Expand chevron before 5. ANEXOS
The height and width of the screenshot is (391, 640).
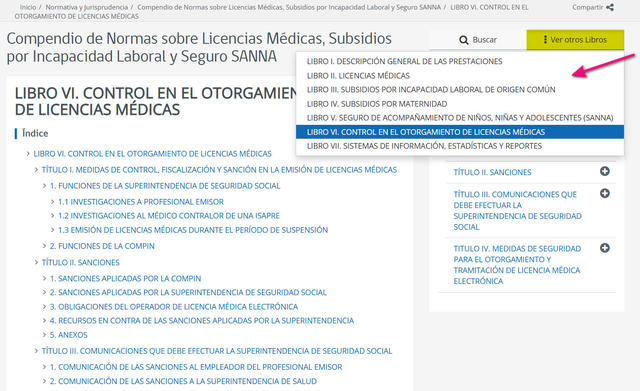point(44,335)
